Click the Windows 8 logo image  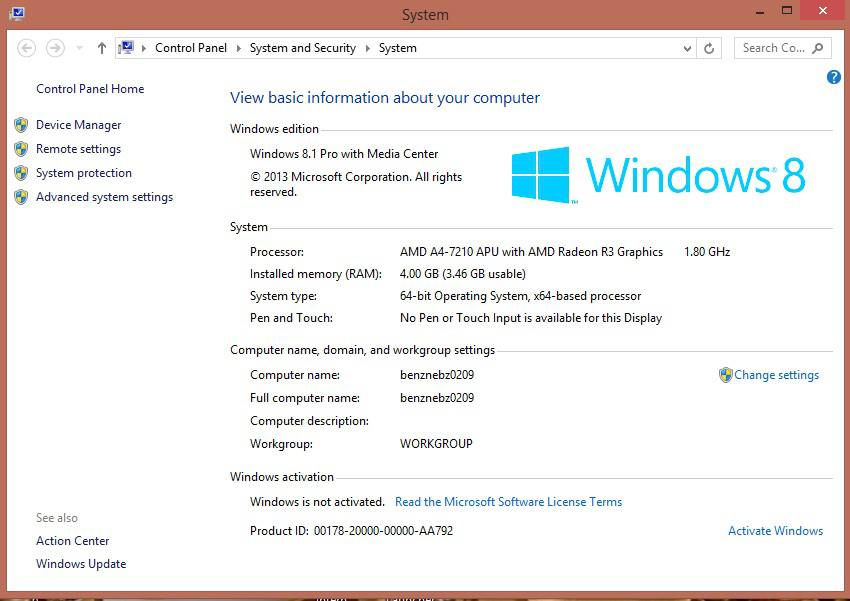[659, 175]
